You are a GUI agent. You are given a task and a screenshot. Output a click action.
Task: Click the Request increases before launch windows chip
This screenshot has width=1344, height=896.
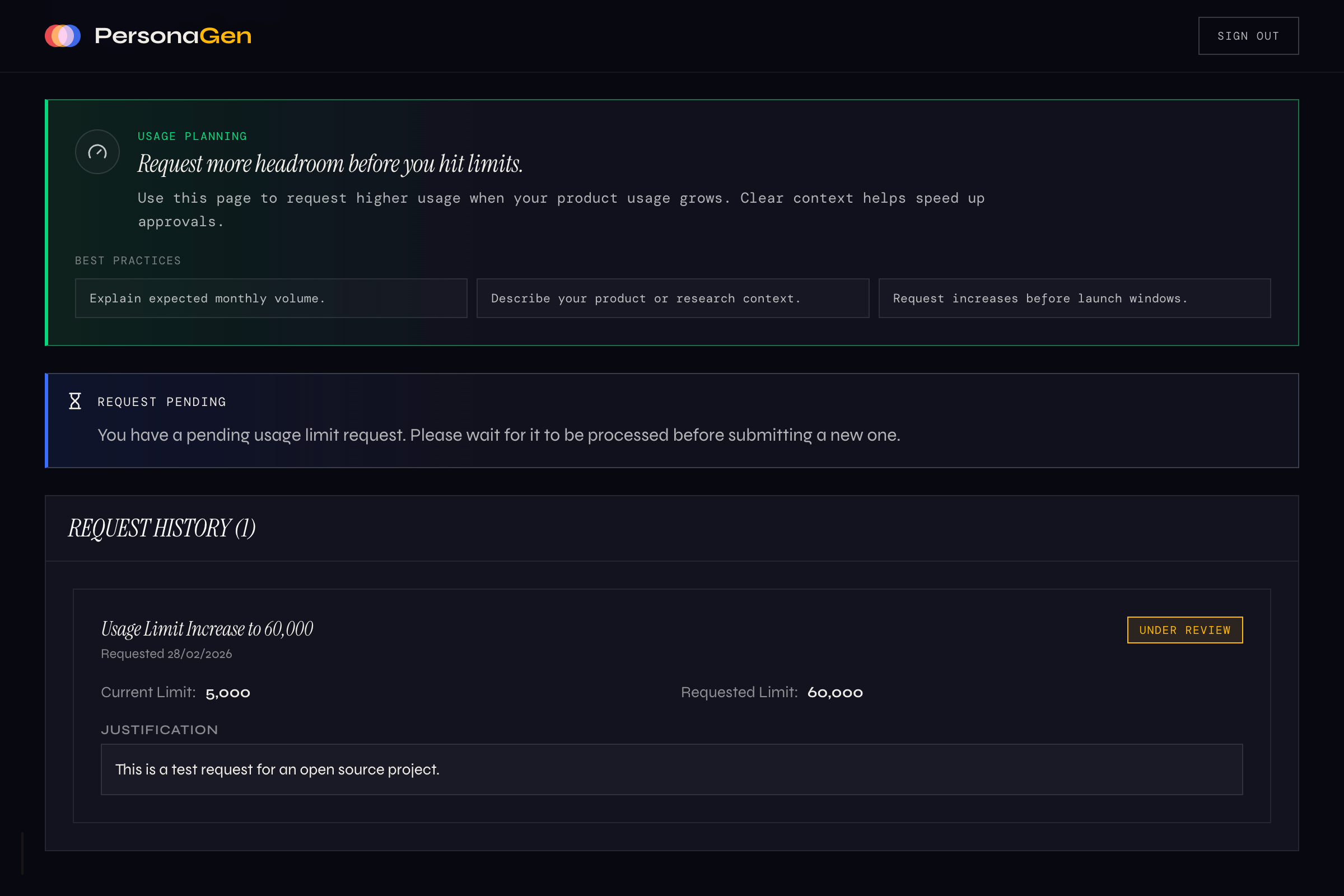1074,298
